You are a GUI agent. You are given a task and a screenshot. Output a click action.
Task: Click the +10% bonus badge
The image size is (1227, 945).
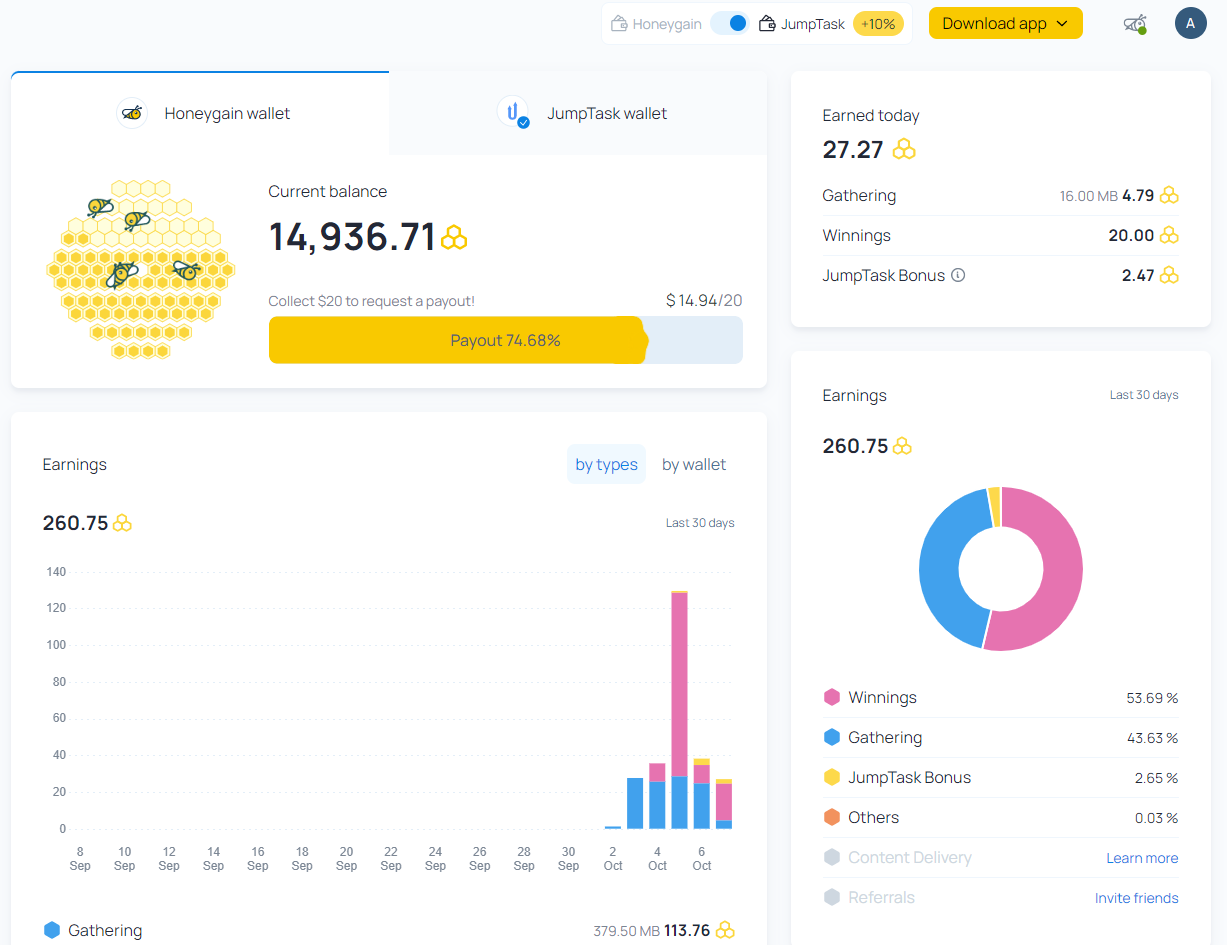click(x=878, y=24)
